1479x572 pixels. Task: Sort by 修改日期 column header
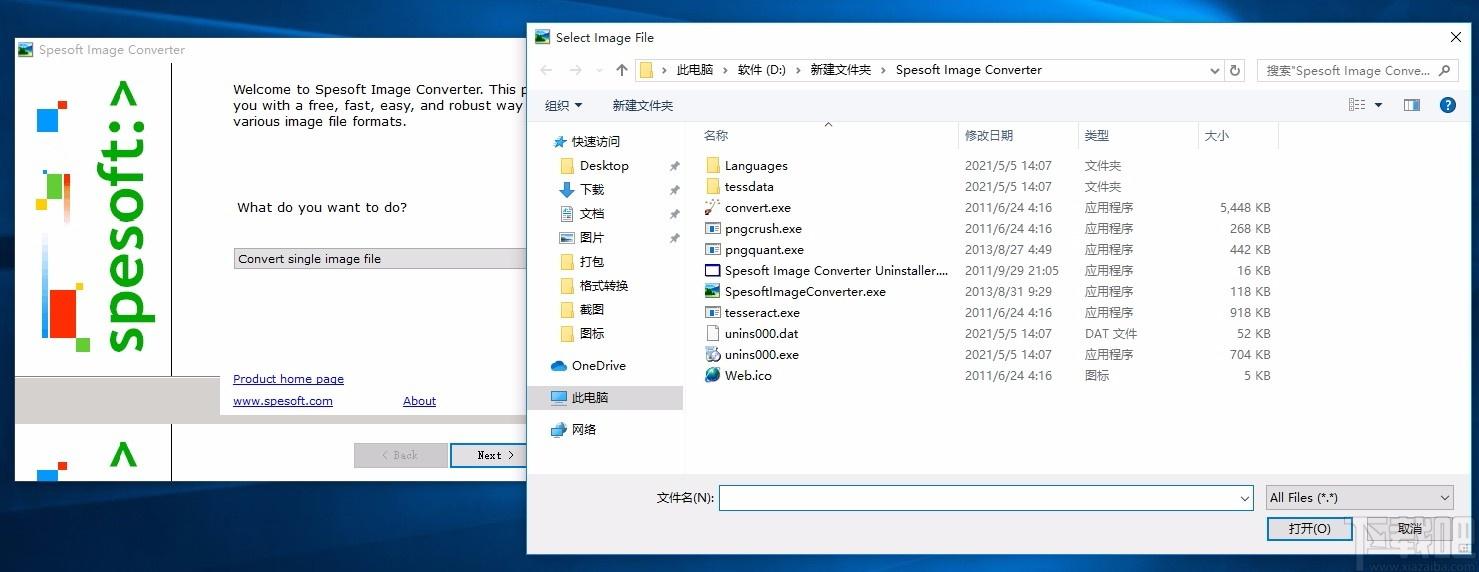point(989,136)
